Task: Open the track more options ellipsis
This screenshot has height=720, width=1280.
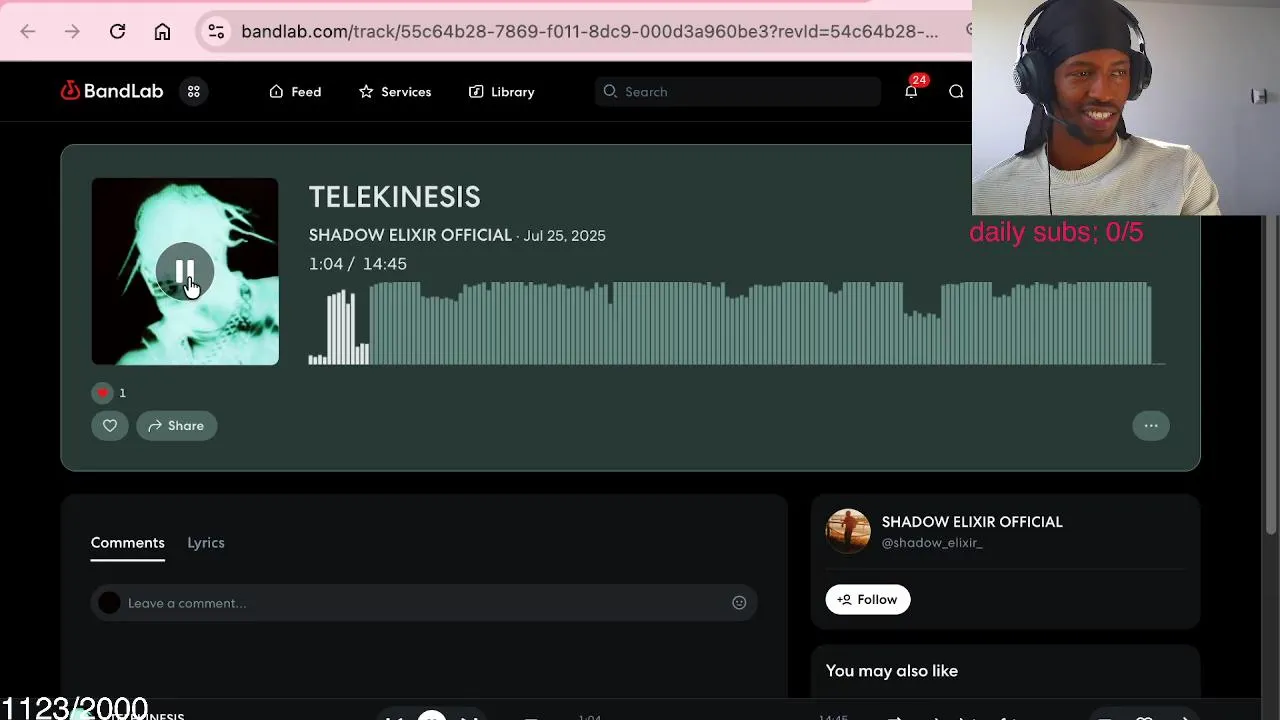Action: coord(1151,426)
